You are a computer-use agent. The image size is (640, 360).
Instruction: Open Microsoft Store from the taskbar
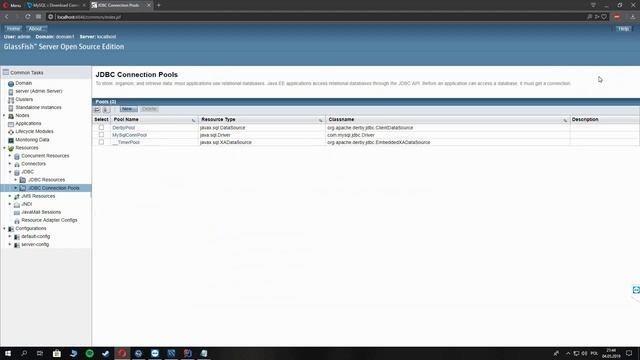tap(57, 353)
